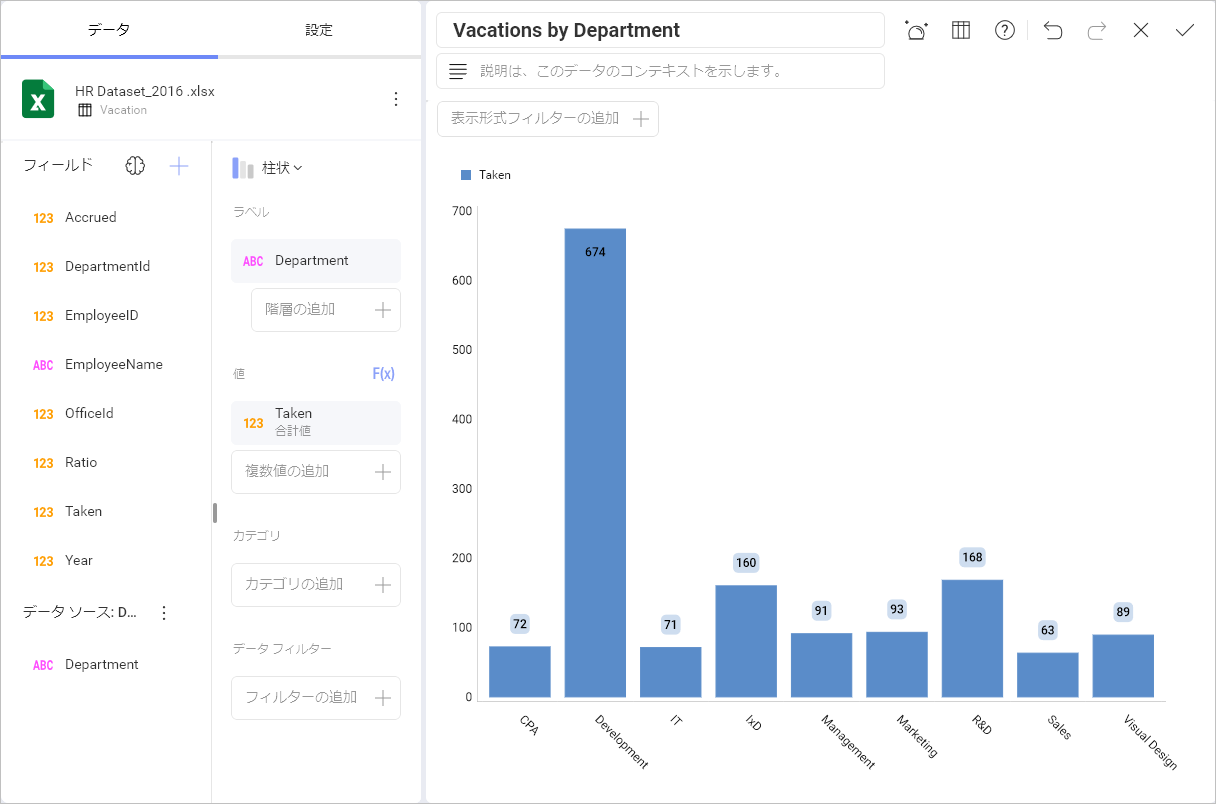Select the Taken value field chip
This screenshot has height=804, width=1216.
click(316, 423)
